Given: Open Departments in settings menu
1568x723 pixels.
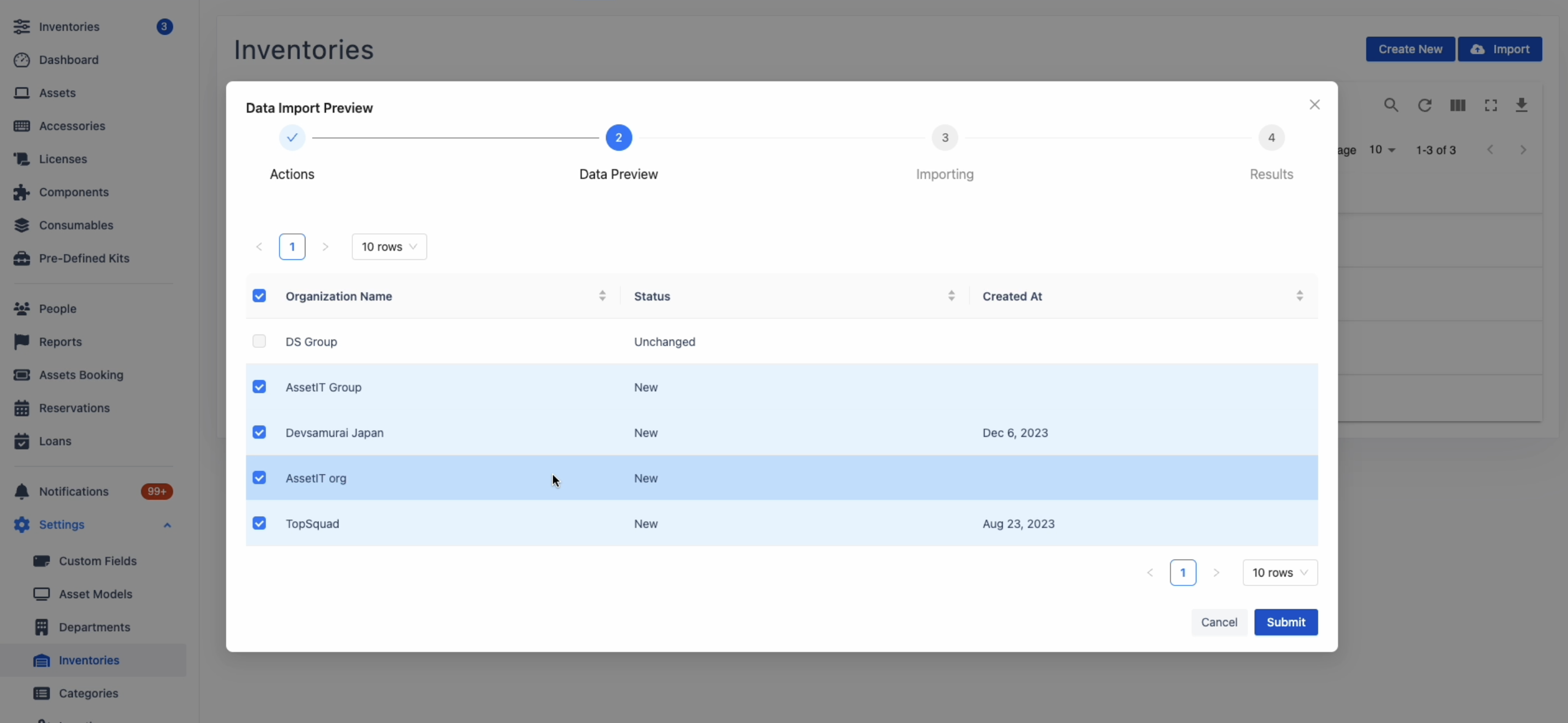Looking at the screenshot, I should click(x=94, y=627).
